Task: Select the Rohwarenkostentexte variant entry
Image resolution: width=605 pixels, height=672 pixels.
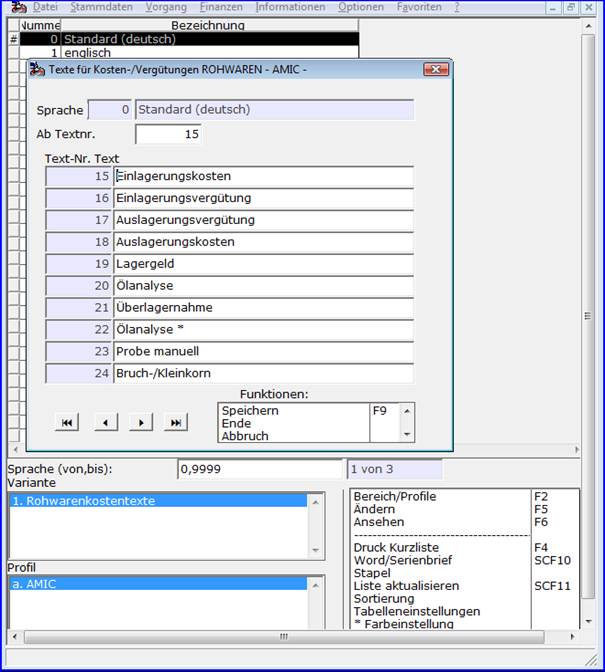Action: (158, 501)
